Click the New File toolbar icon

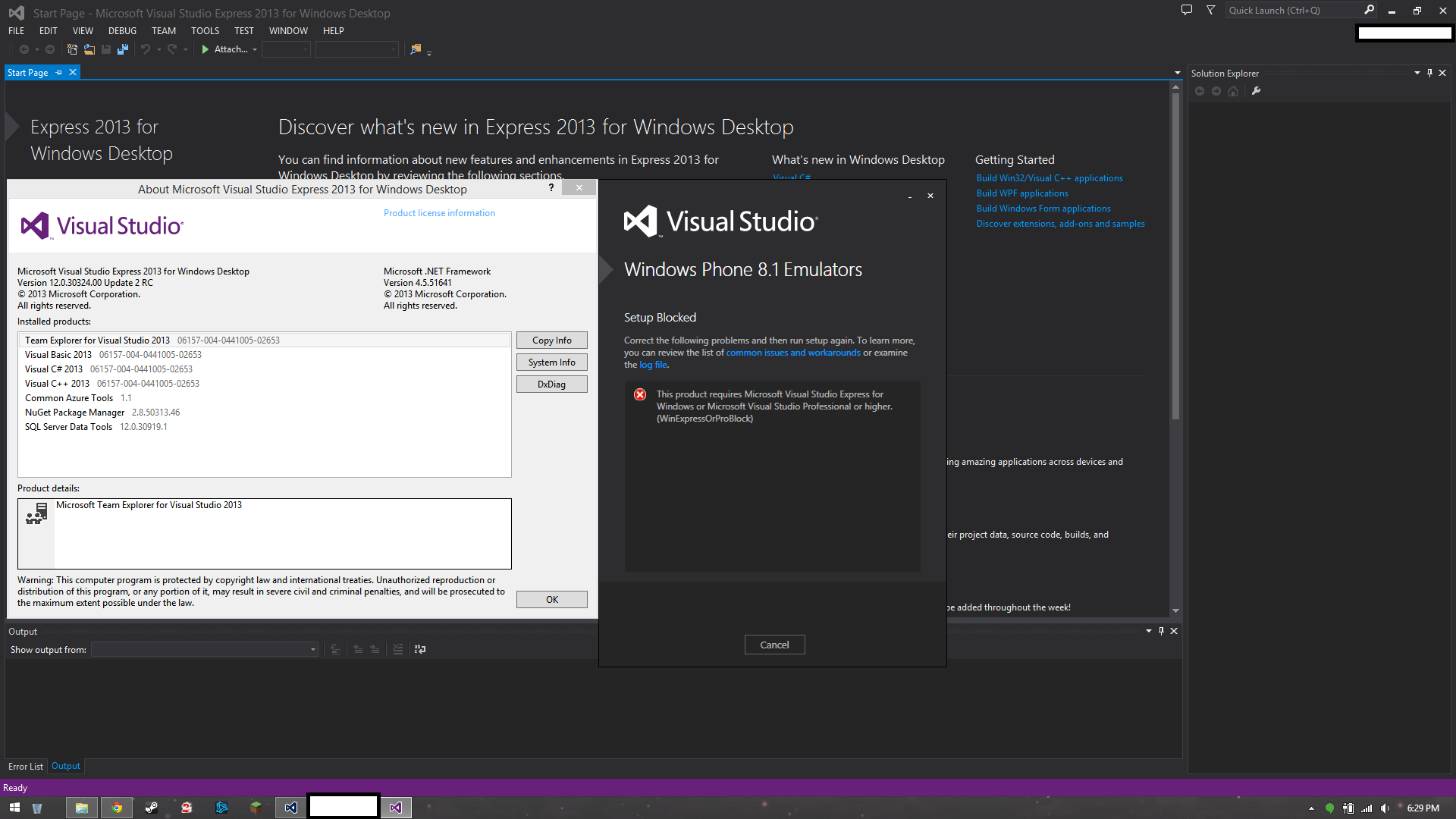[x=72, y=49]
